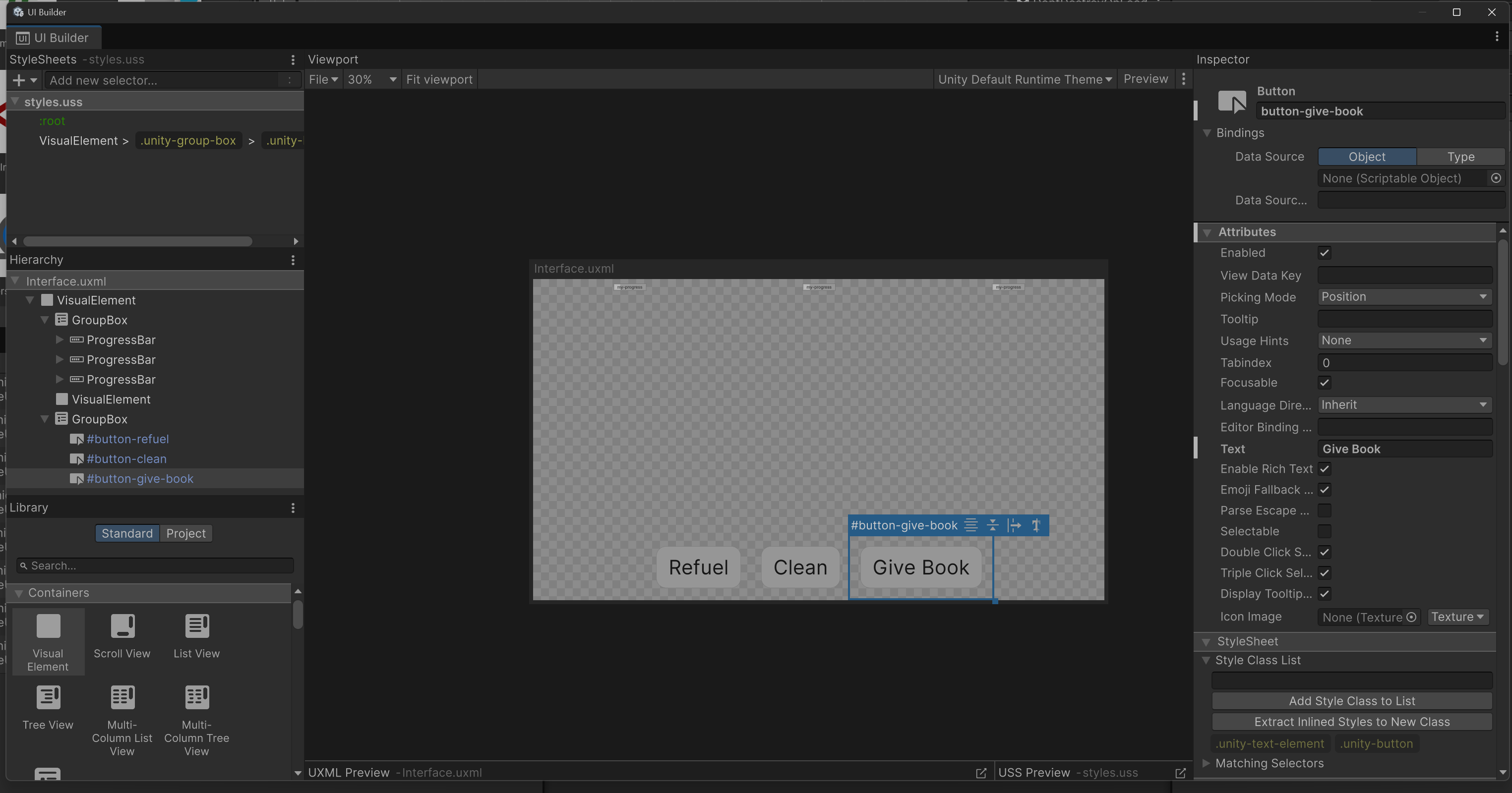The width and height of the screenshot is (1512, 793).
Task: Open the File menu in Viewport
Action: [323, 79]
